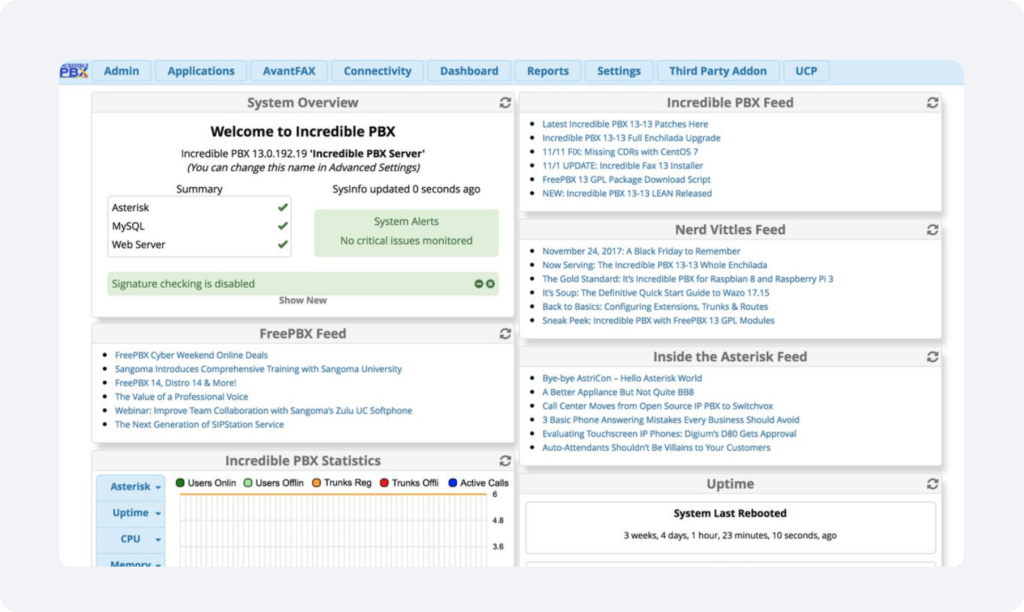Click the Incredible PBX logo icon
Viewport: 1024px width, 612px height.
74,71
